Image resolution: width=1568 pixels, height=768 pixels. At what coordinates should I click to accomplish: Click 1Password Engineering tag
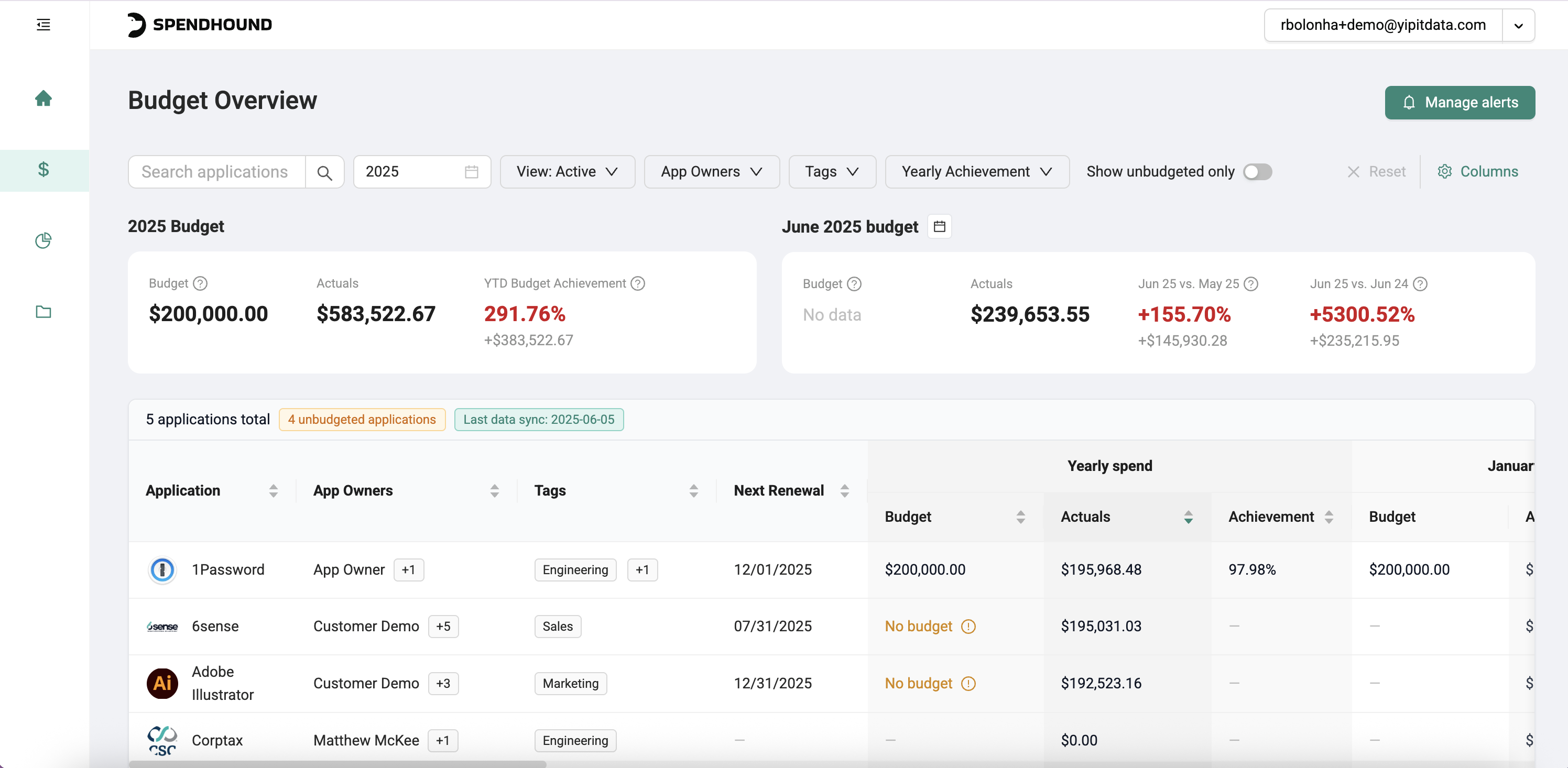[x=575, y=570]
